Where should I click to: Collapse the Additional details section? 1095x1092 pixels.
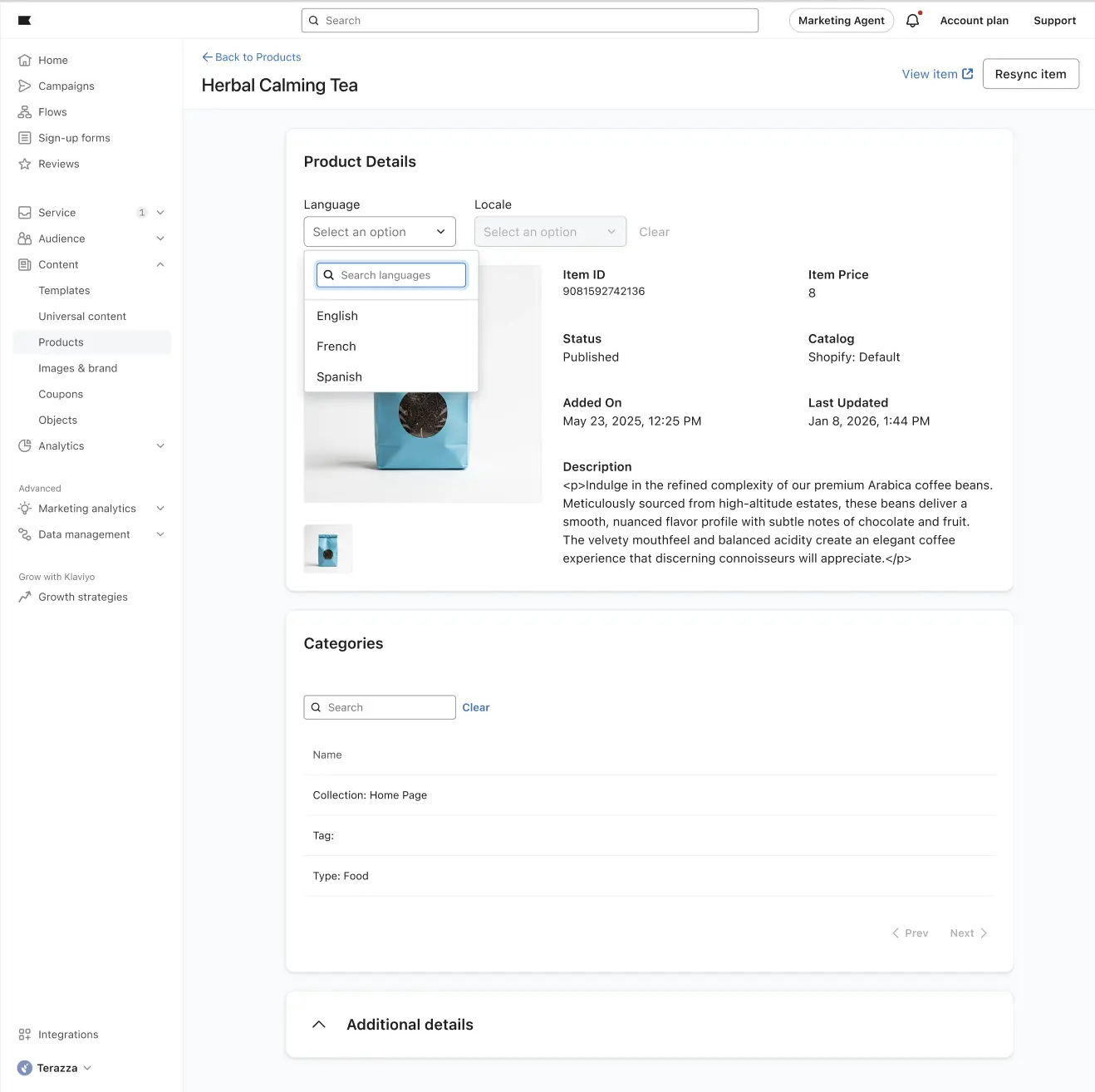pos(319,1024)
